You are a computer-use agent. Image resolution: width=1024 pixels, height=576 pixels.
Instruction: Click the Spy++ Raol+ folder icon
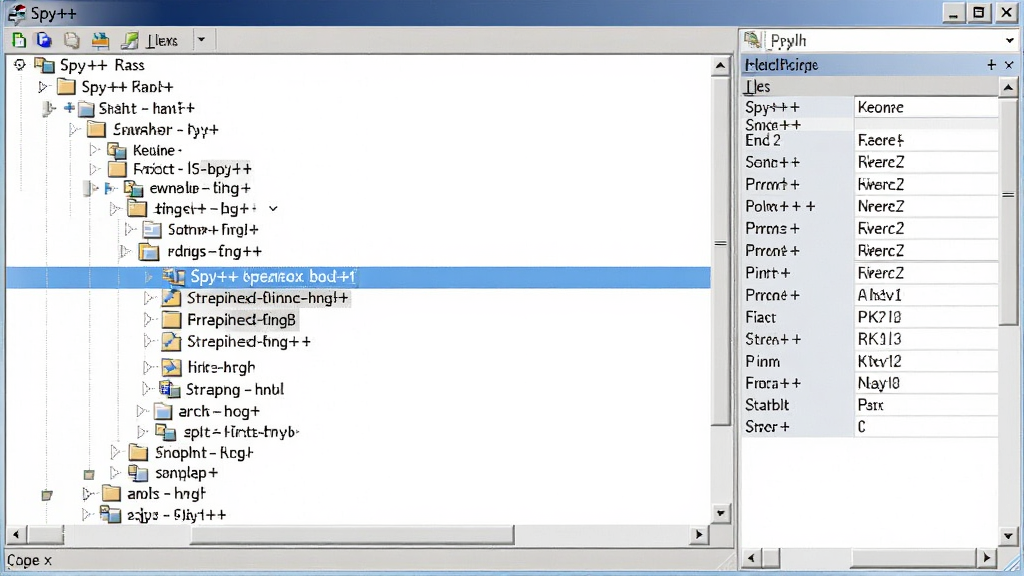(66, 87)
